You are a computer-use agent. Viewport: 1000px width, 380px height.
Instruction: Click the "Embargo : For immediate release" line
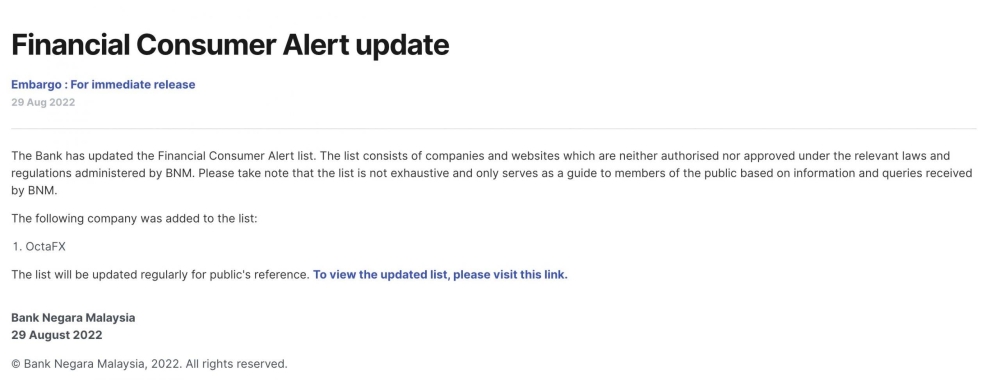coord(103,84)
